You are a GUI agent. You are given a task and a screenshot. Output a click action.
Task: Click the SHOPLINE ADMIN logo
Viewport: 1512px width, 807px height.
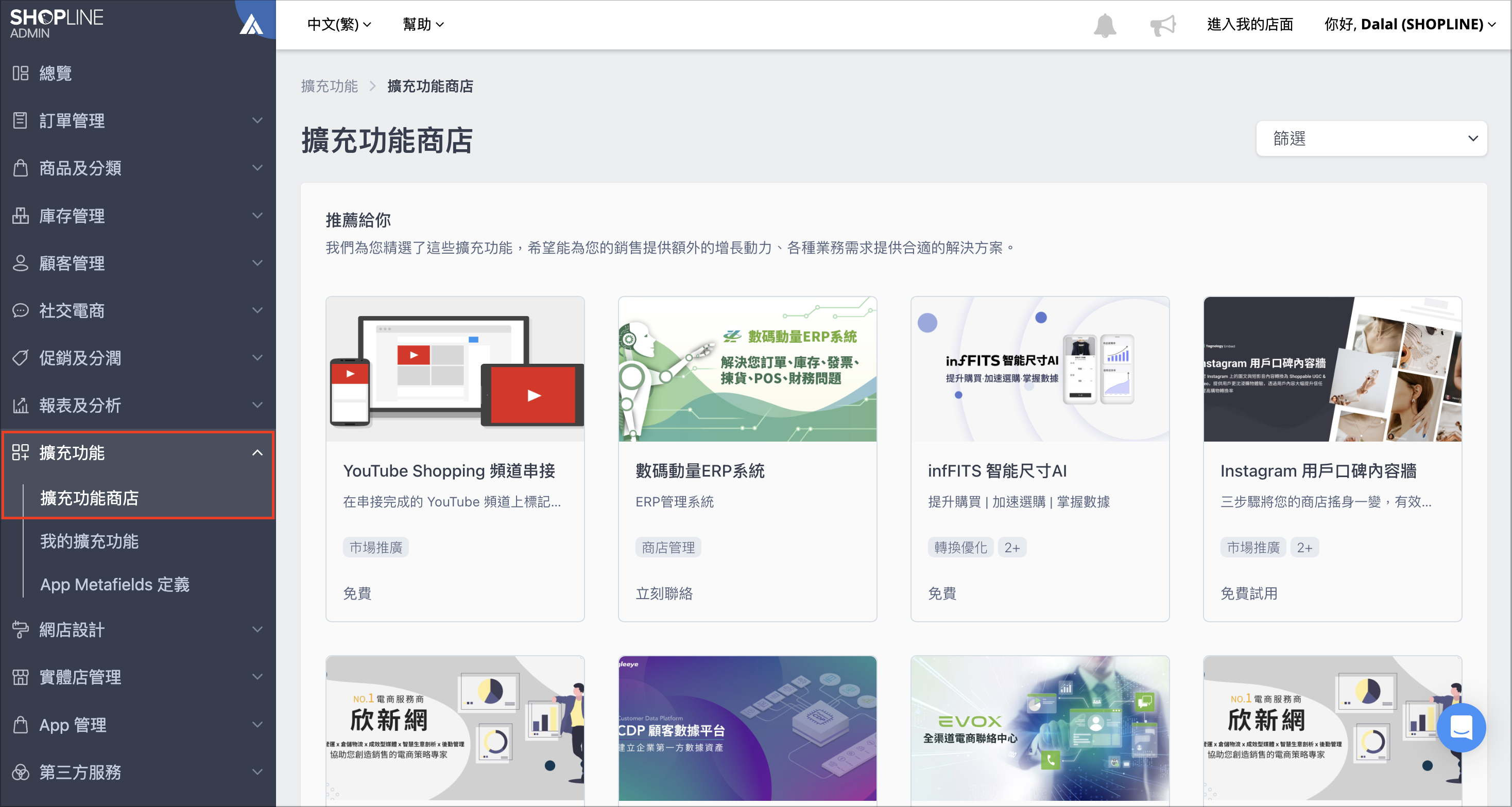point(56,24)
